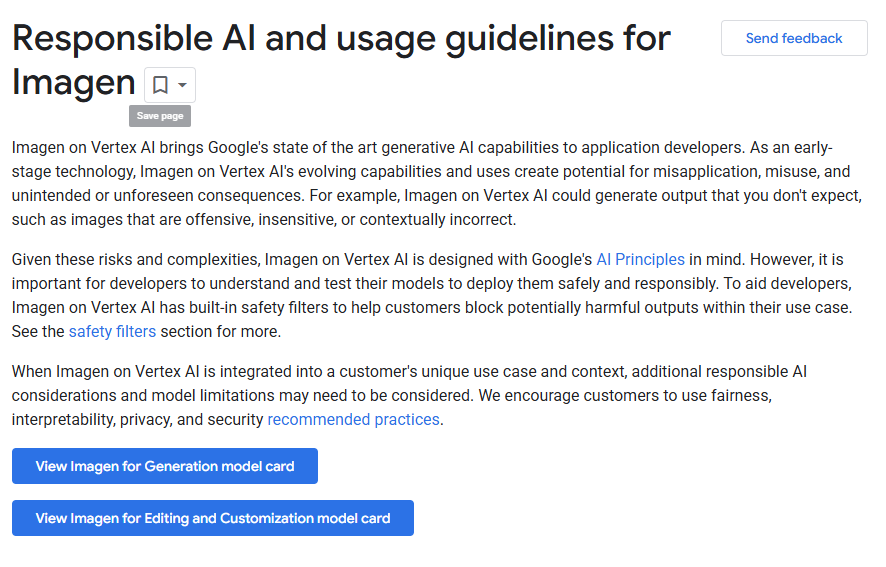Open the recommended practices link

(x=353, y=419)
